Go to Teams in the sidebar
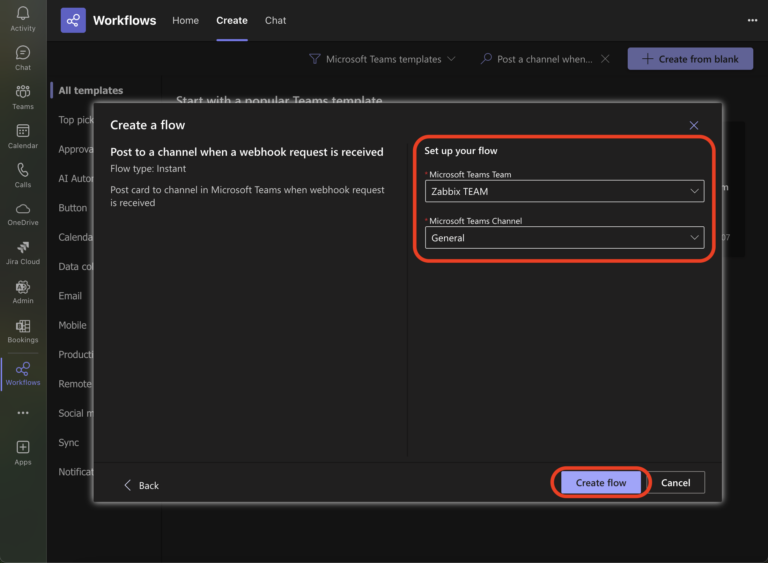Image resolution: width=768 pixels, height=563 pixels. [x=22, y=96]
